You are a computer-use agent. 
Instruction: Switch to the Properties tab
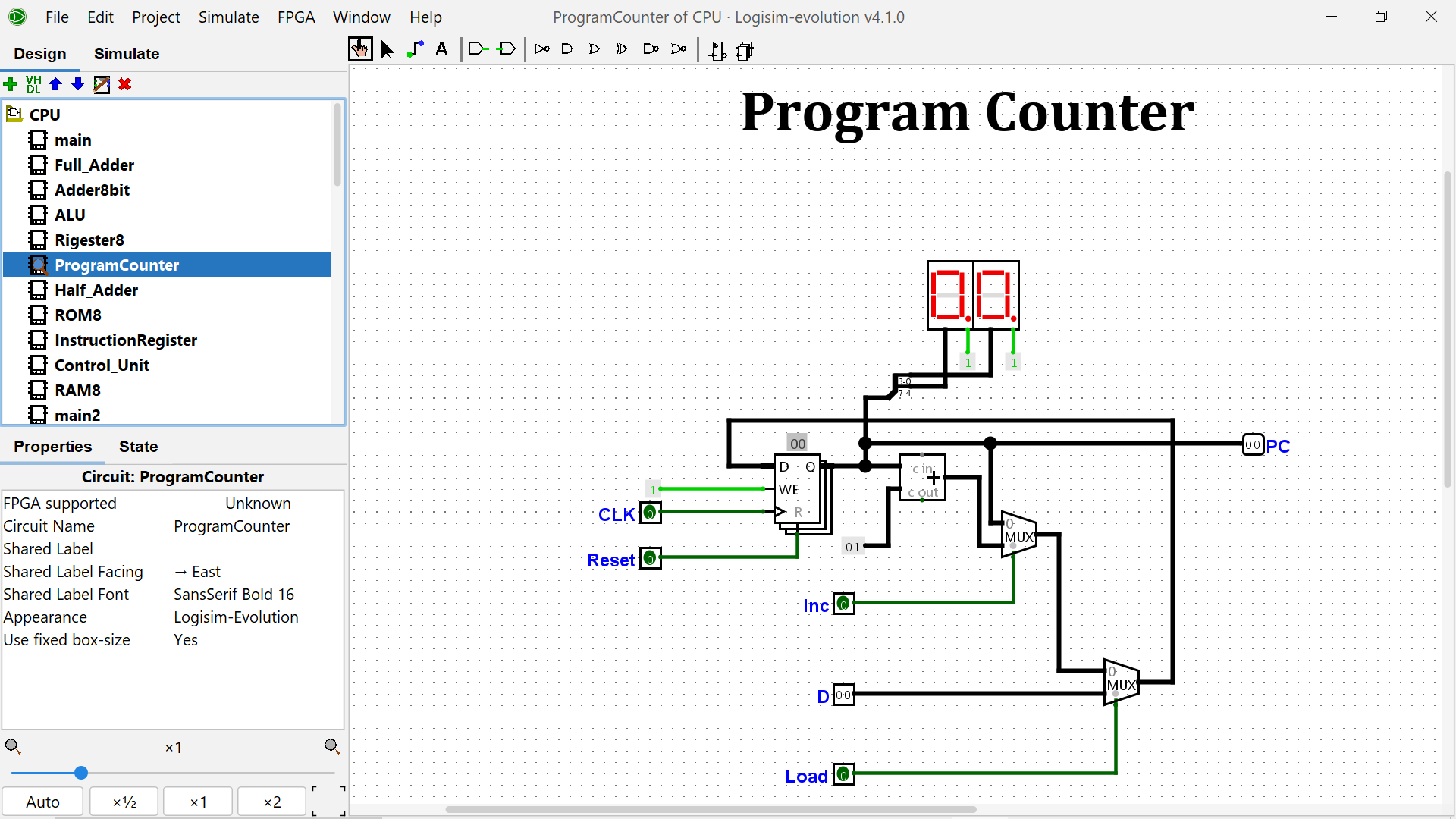click(52, 447)
